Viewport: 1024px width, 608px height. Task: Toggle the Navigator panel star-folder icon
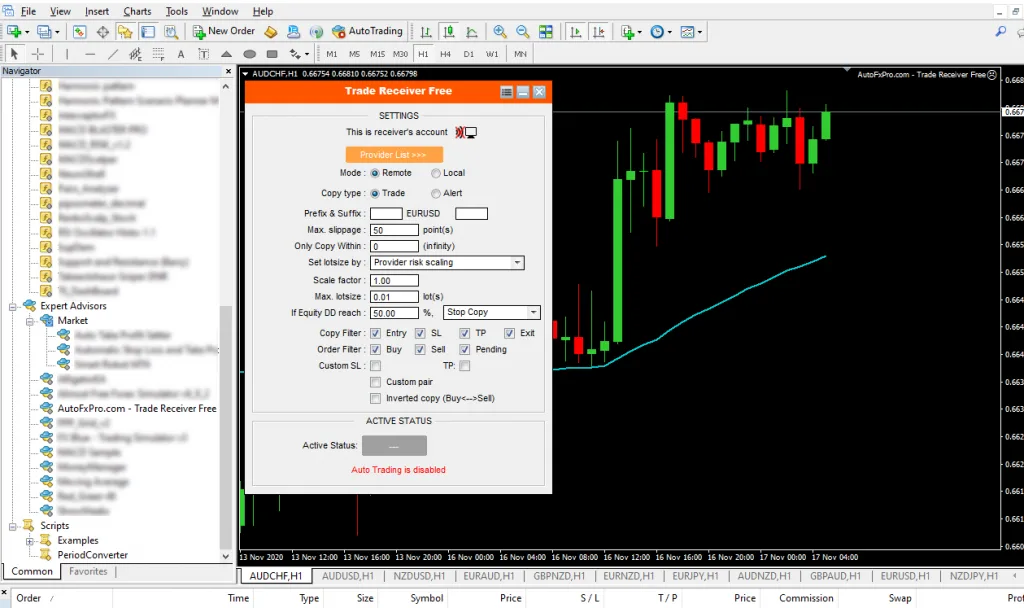click(125, 31)
